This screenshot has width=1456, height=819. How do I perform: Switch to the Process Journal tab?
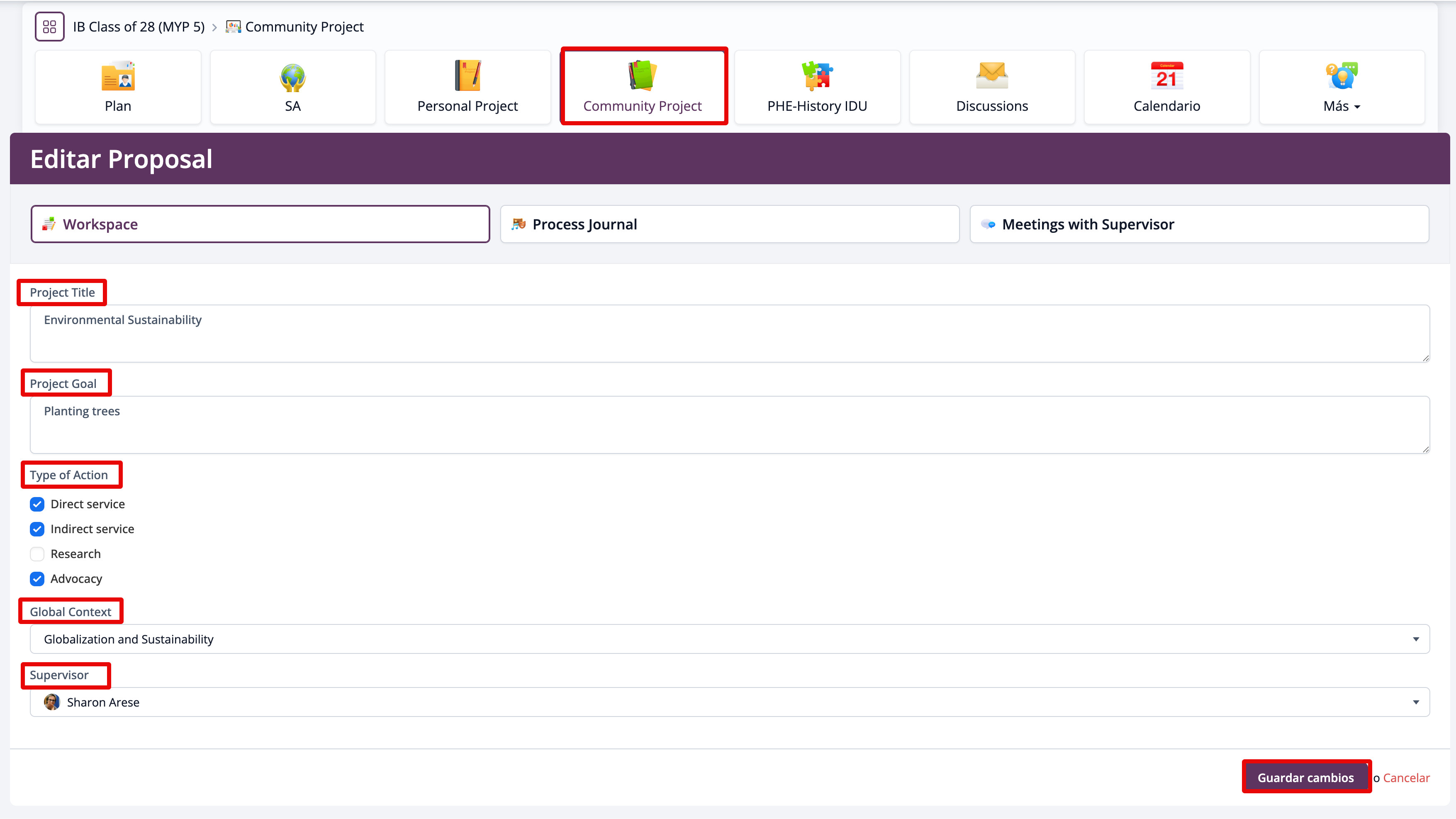[729, 224]
